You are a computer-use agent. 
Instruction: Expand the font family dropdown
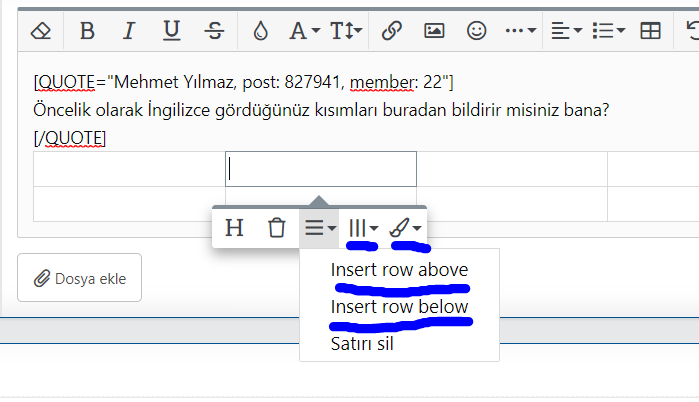[x=303, y=31]
